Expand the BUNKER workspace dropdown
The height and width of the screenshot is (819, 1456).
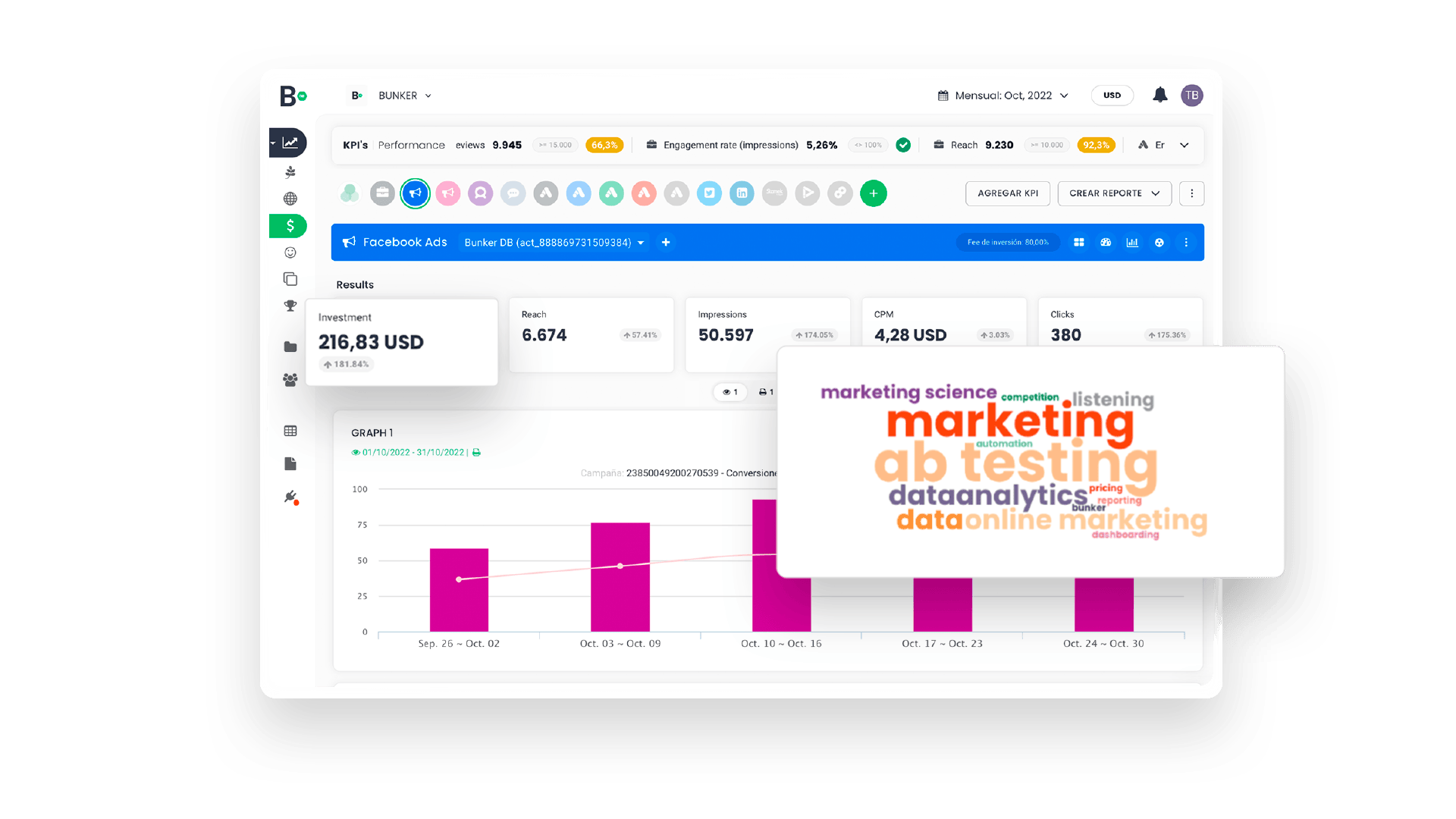pyautogui.click(x=404, y=96)
